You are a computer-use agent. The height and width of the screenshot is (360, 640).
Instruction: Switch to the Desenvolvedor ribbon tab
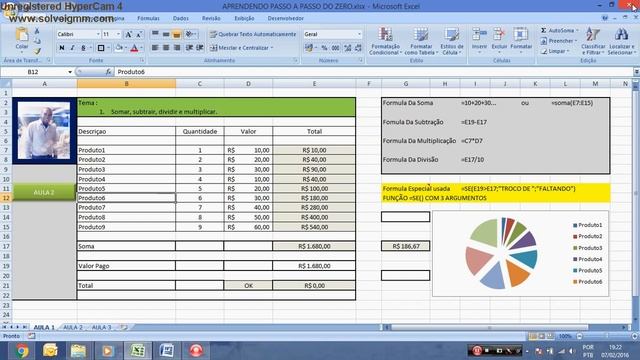(x=286, y=18)
